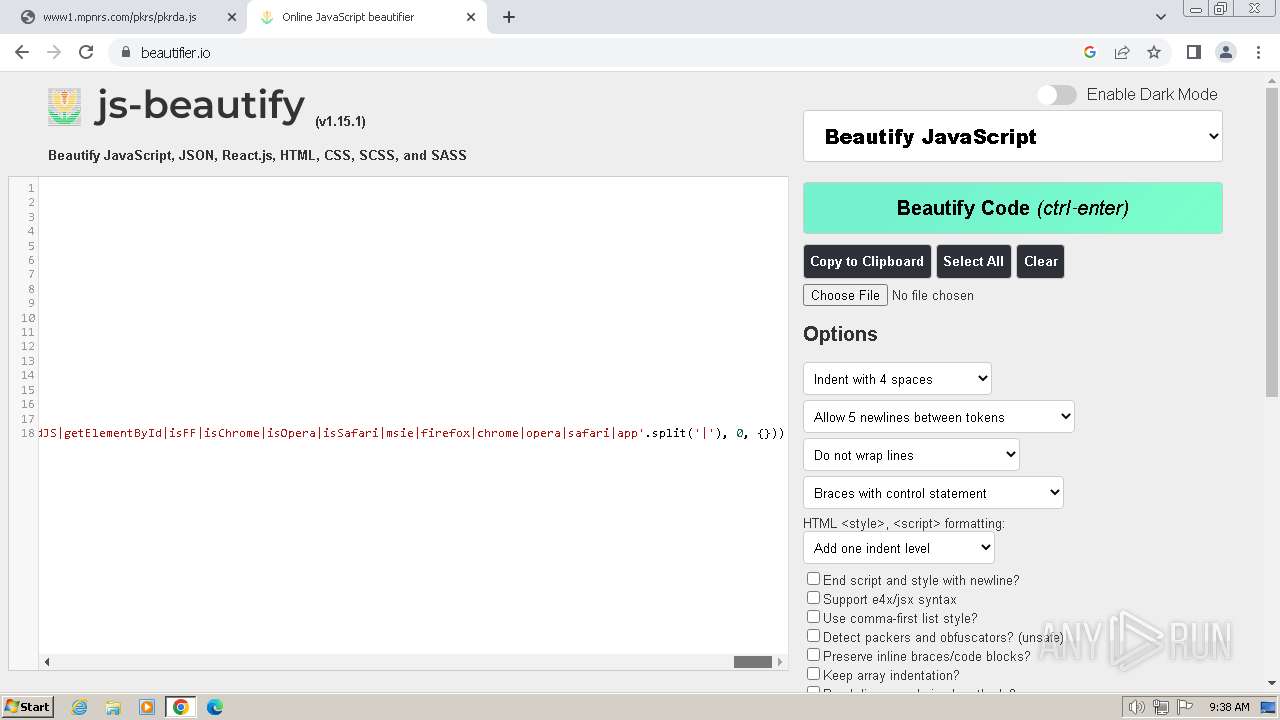The width and height of the screenshot is (1280, 720).
Task: Open Add one indent level dropdown
Action: (898, 548)
